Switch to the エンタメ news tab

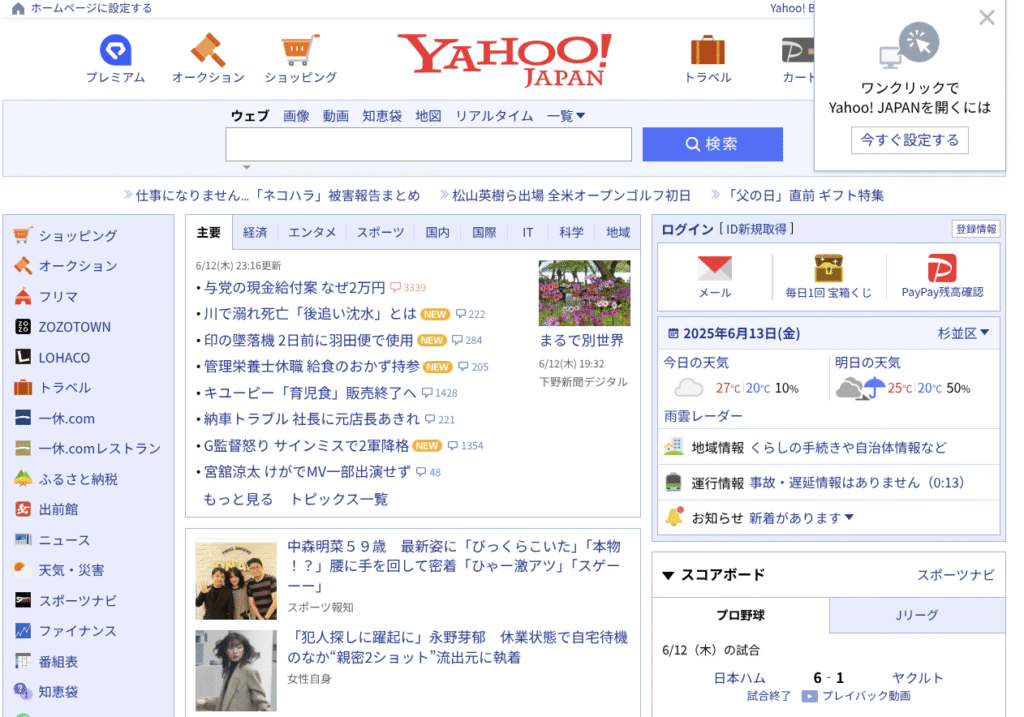click(312, 232)
